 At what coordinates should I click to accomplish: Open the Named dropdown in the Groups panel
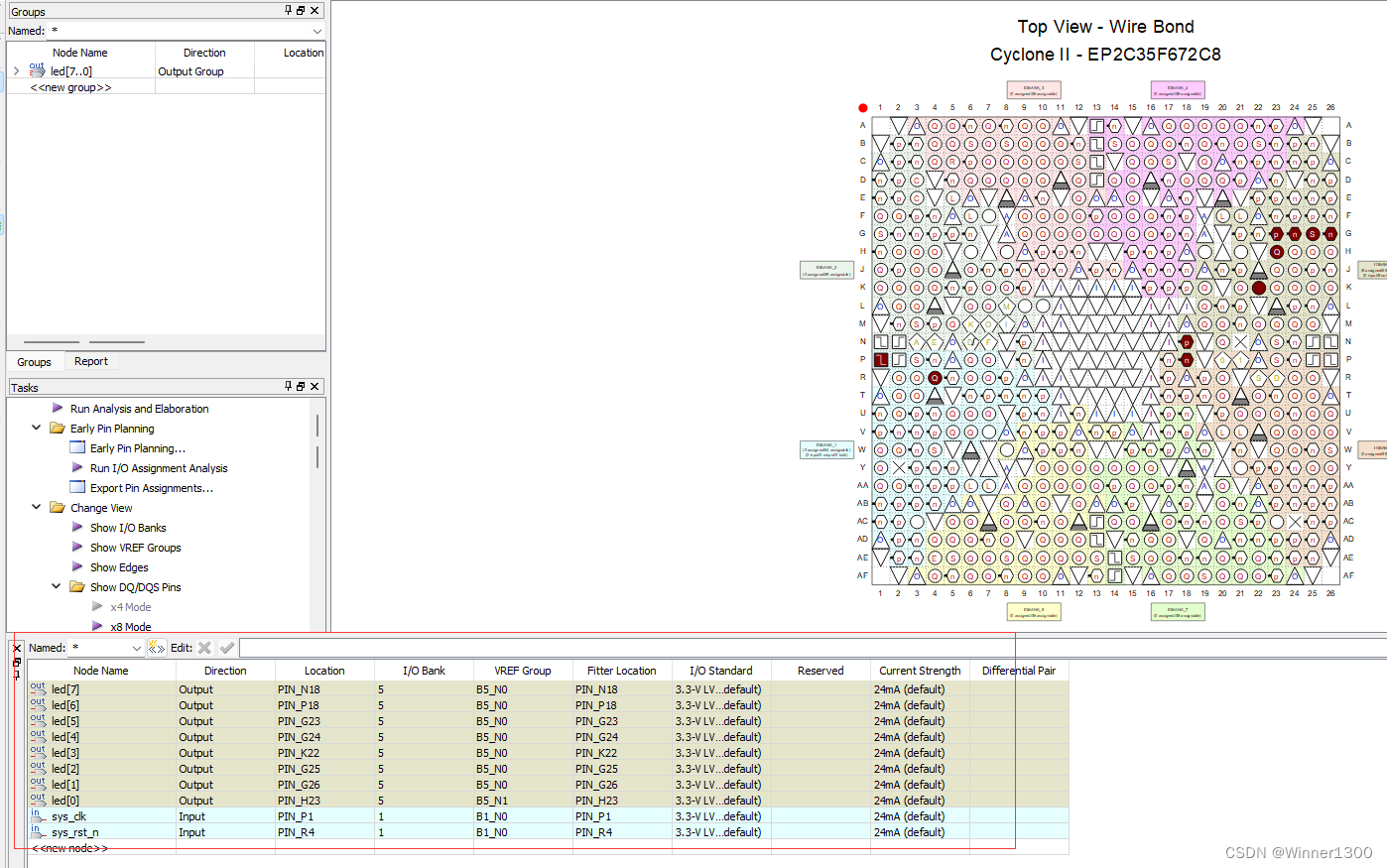317,31
